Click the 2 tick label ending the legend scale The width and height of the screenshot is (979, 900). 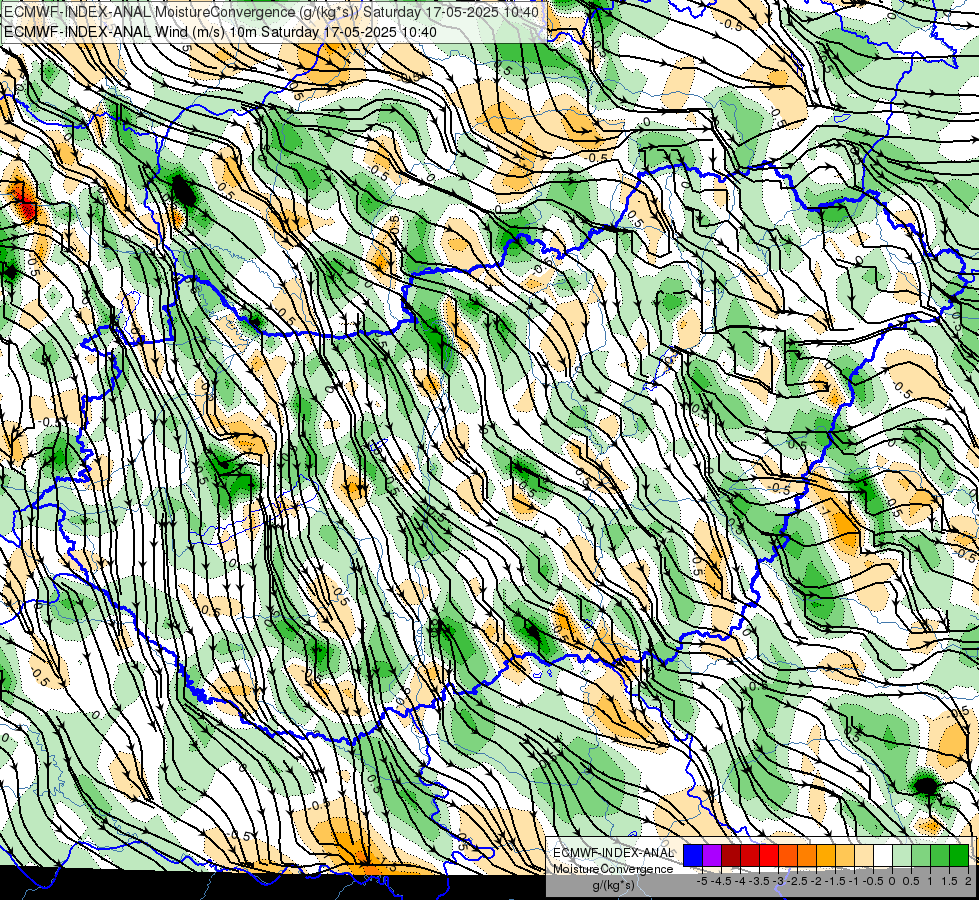(968, 881)
